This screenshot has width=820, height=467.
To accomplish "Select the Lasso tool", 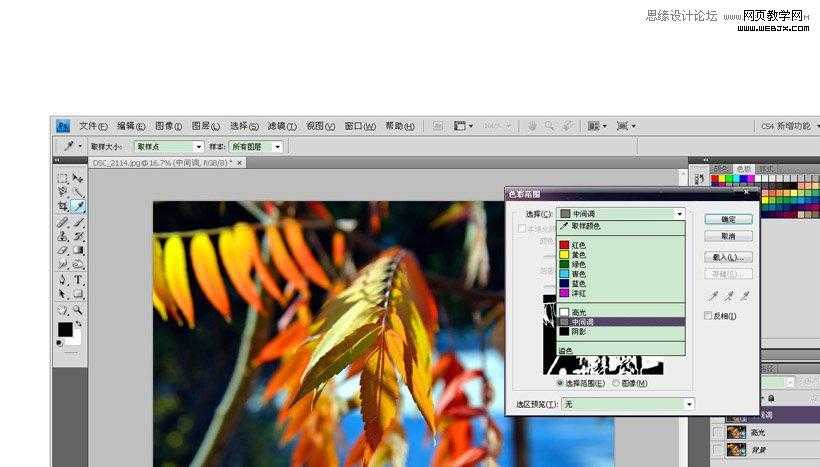I will (x=62, y=192).
